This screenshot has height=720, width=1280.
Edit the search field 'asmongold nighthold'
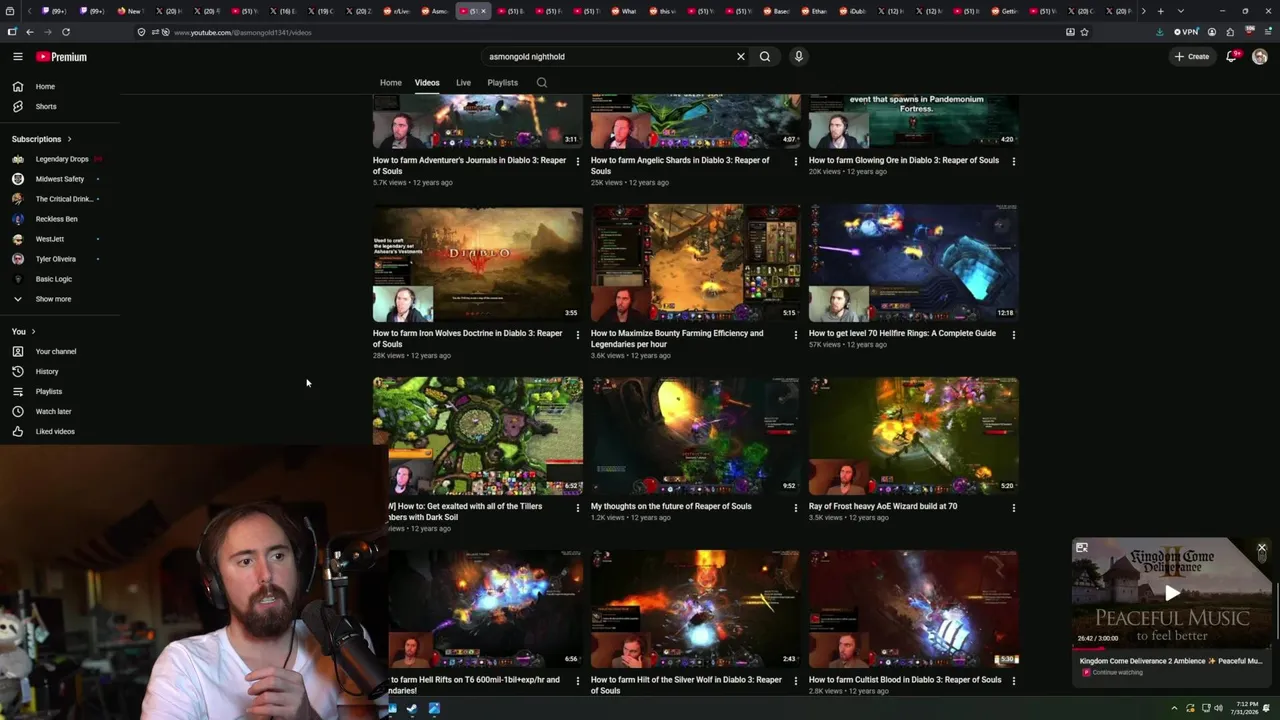pos(608,57)
